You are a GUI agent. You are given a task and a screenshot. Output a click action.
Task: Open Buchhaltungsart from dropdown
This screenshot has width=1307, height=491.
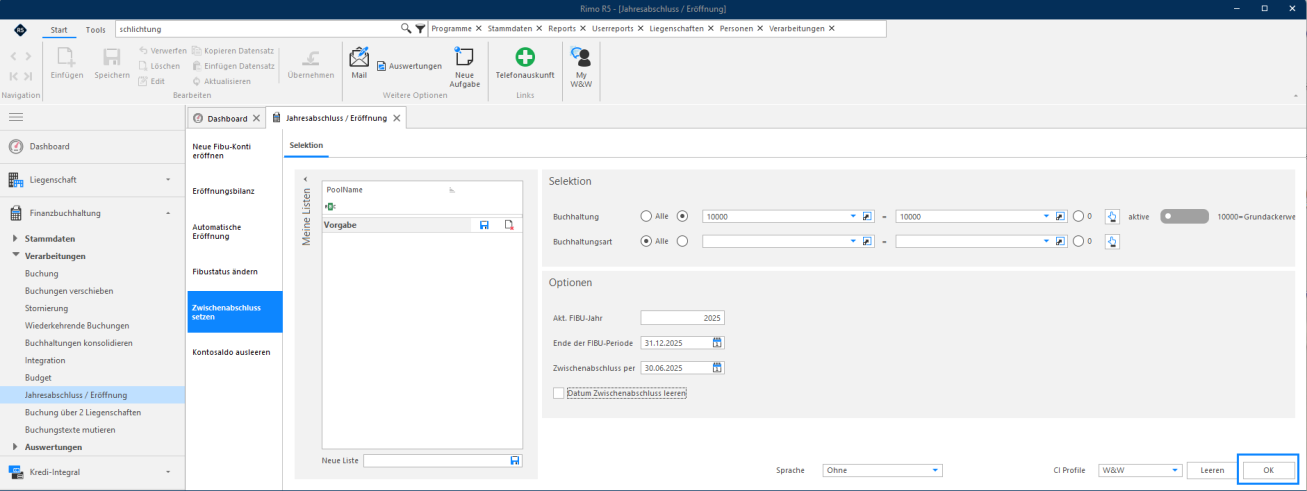[853, 241]
